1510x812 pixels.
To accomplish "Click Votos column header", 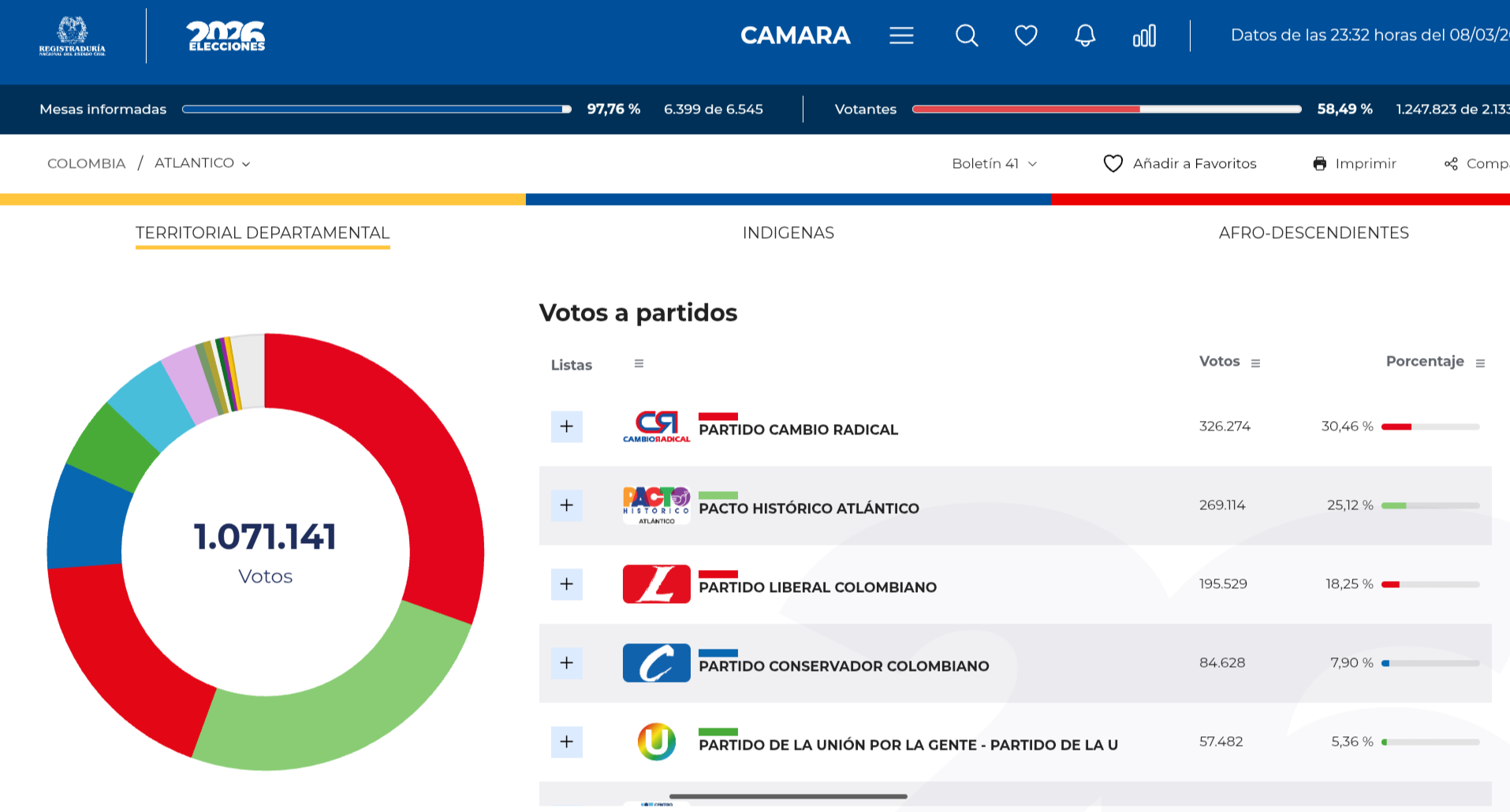I will [x=1219, y=361].
